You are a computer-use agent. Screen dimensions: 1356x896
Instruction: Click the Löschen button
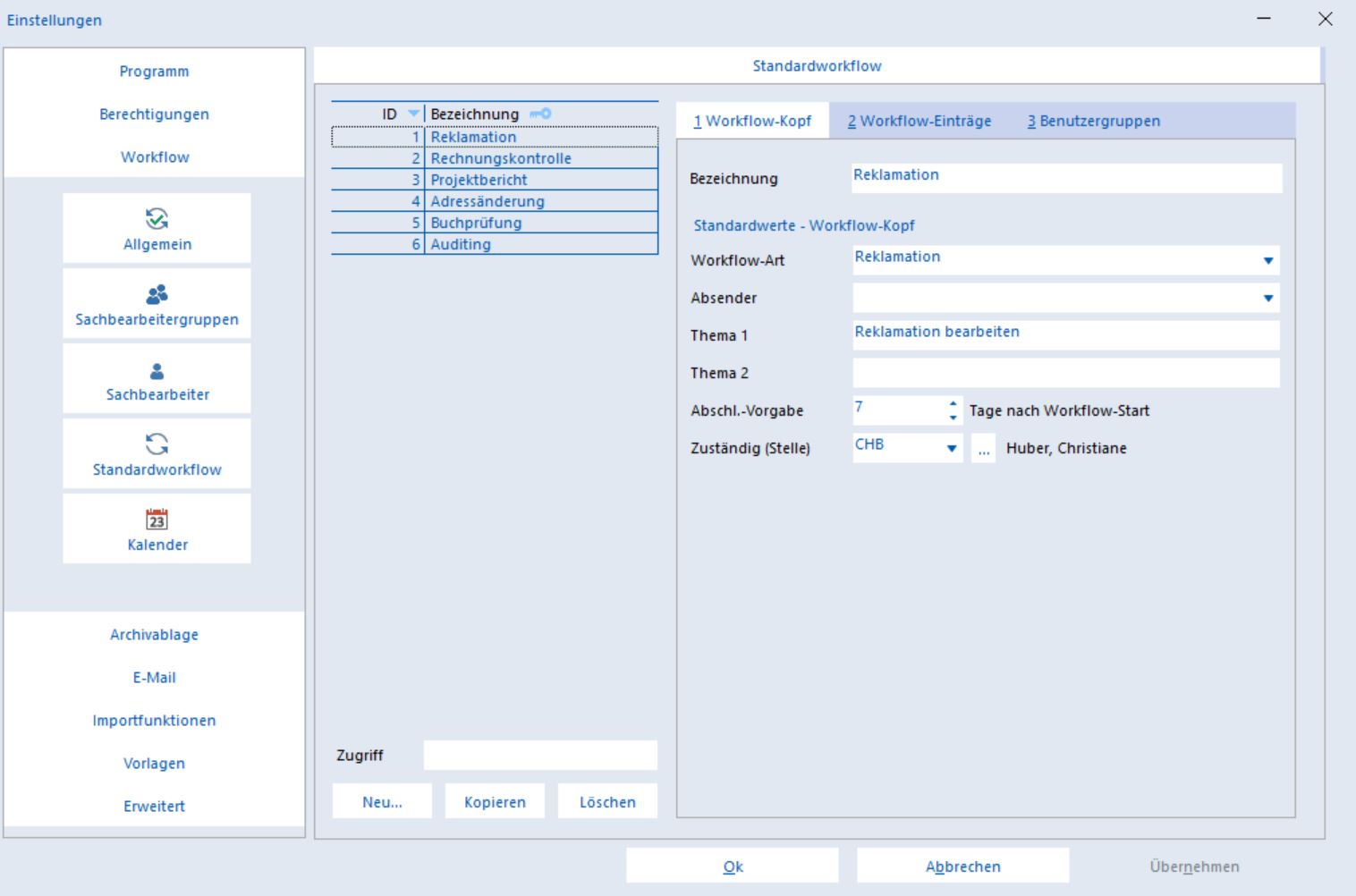607,802
